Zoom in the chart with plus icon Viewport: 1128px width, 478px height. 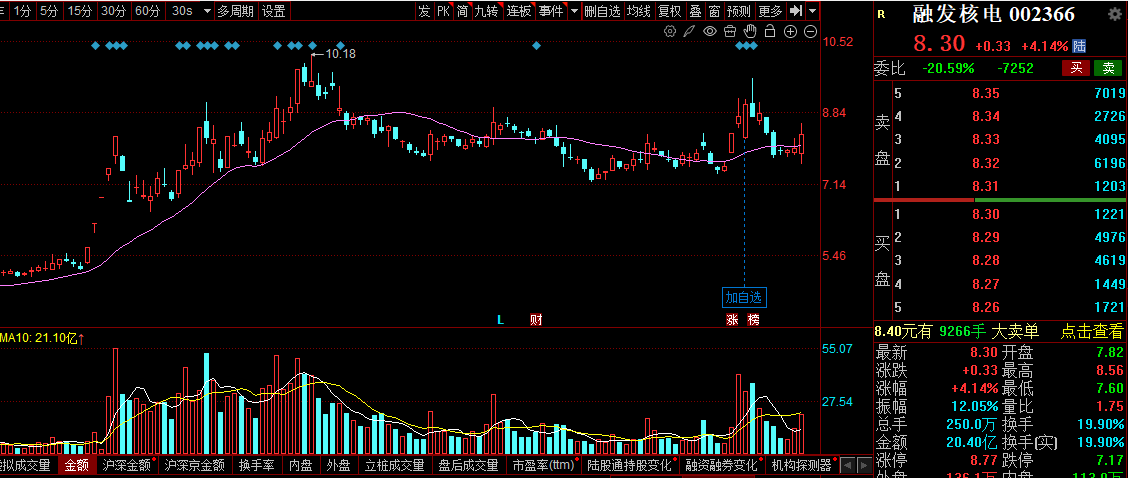[x=790, y=32]
